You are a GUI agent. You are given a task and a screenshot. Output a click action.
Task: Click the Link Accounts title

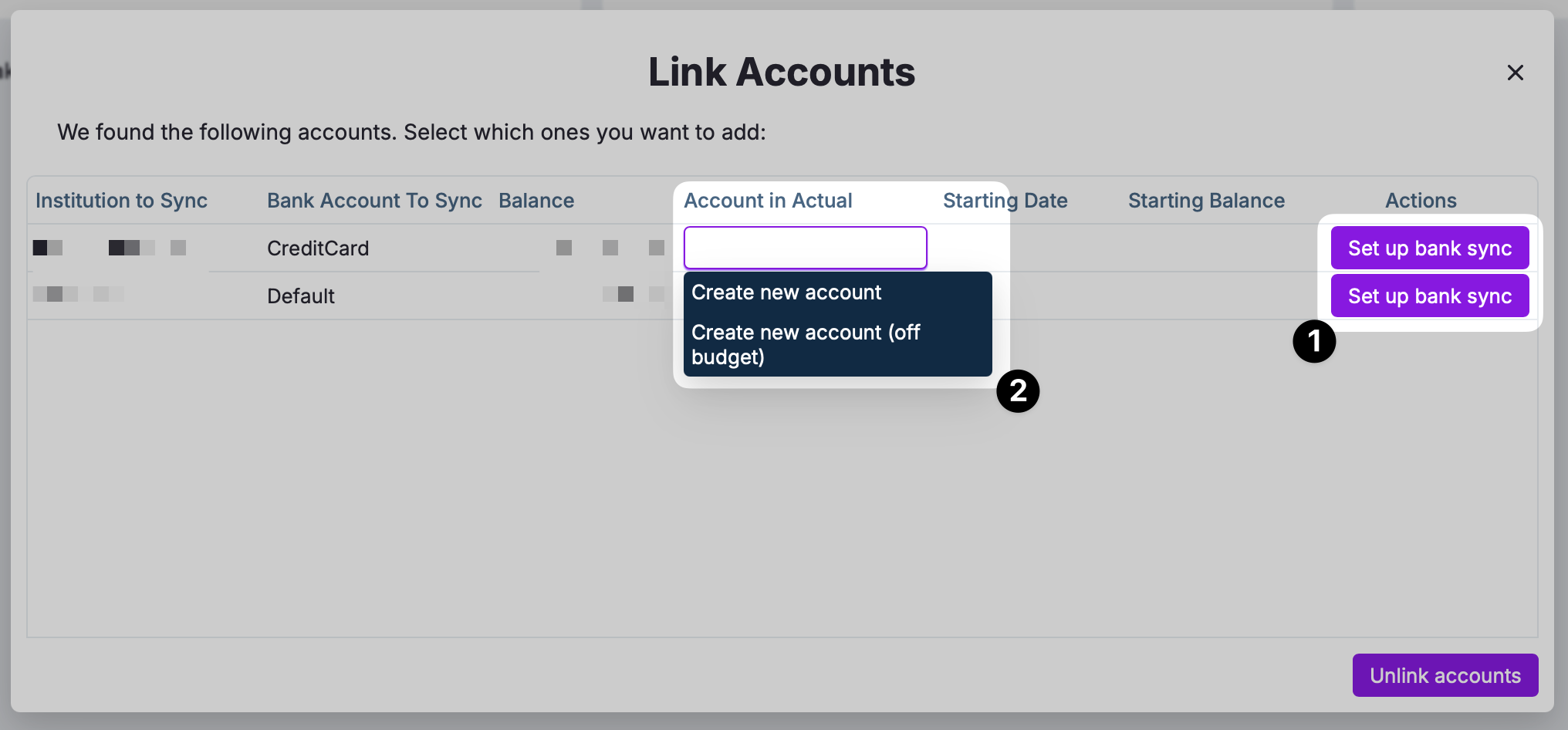pos(782,73)
